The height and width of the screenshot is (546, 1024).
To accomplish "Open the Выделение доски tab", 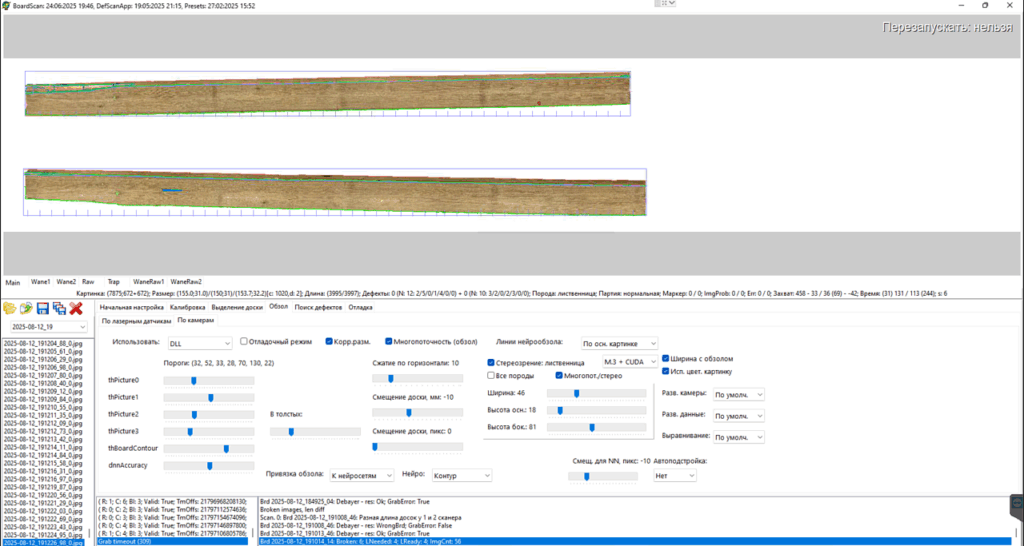I will (x=238, y=306).
